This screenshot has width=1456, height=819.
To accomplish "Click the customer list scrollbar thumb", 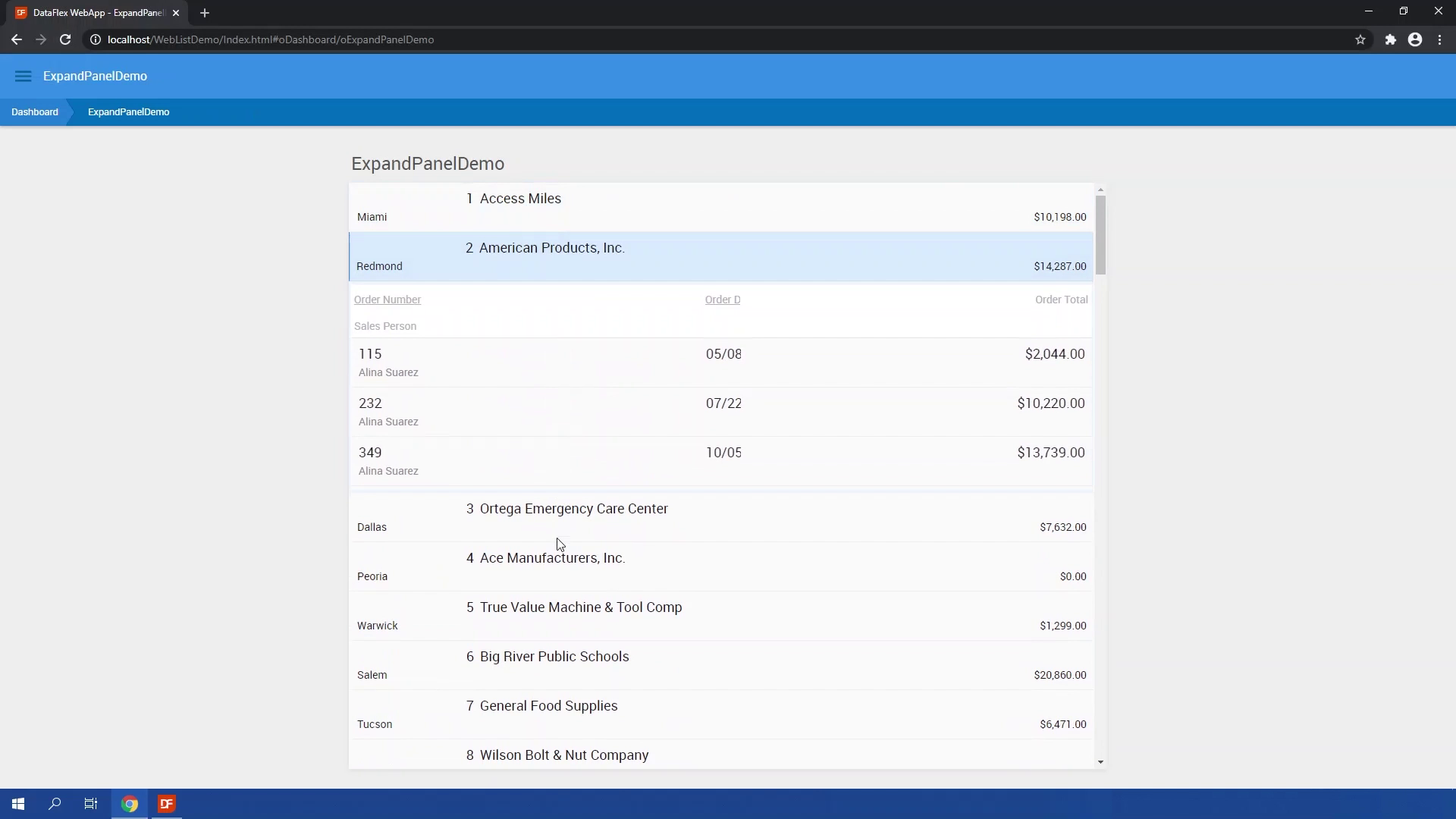I will (x=1100, y=235).
